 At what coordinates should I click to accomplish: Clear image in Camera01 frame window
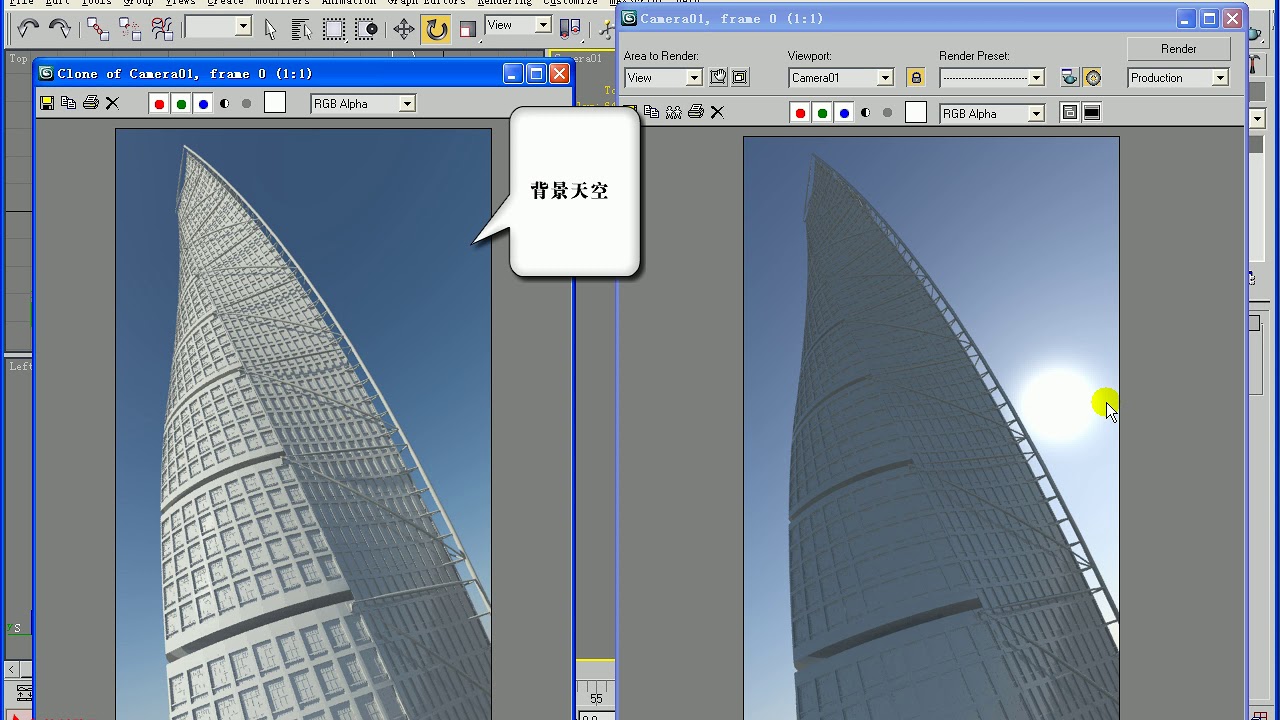click(717, 112)
